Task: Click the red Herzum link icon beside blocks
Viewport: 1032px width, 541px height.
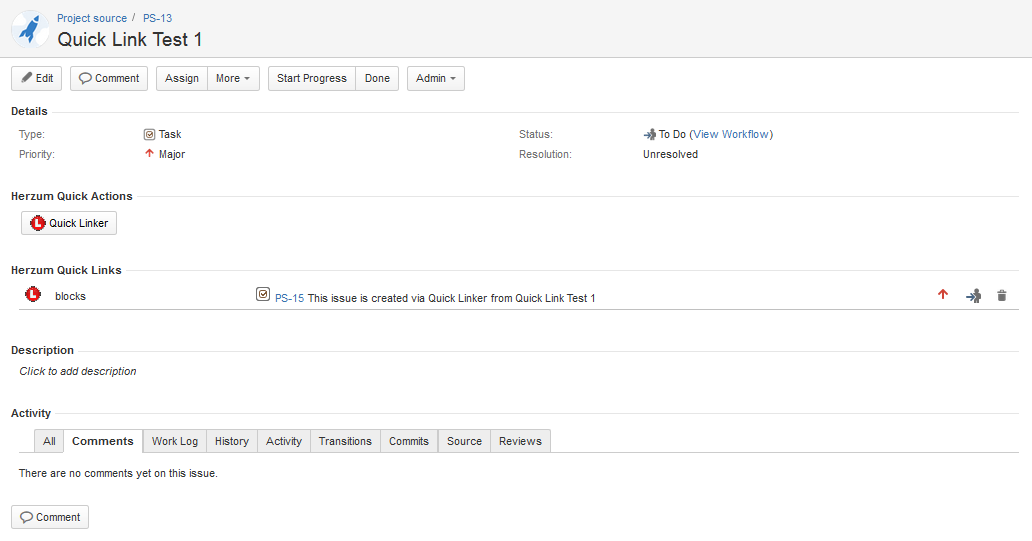Action: point(33,295)
